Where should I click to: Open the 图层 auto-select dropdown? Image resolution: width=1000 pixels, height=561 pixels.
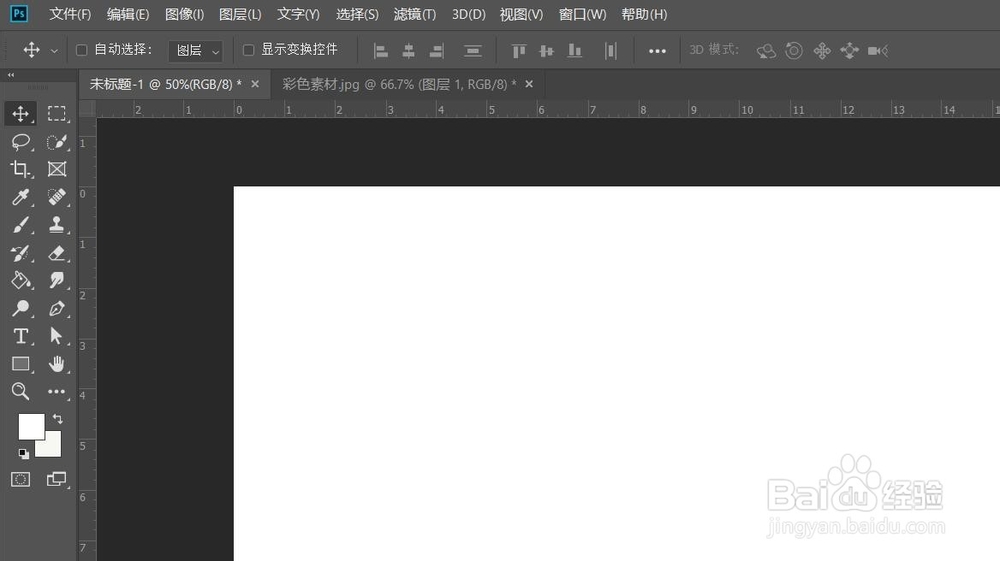pos(196,50)
